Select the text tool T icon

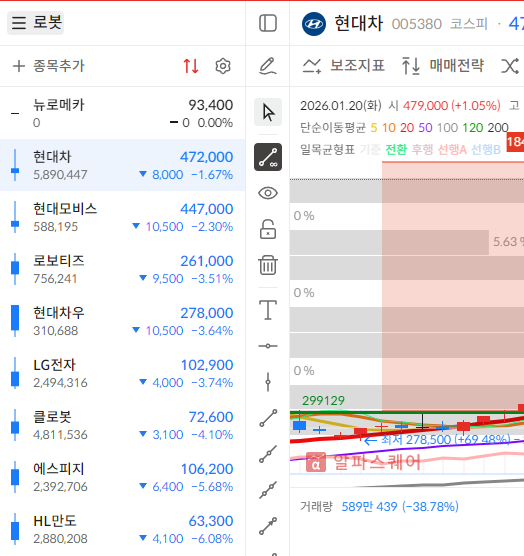[x=268, y=310]
